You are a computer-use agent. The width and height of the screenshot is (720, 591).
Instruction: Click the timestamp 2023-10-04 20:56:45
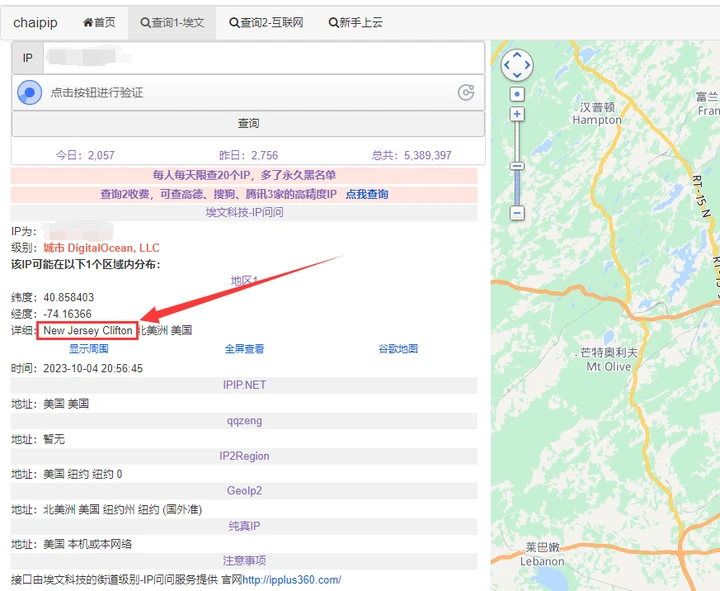(x=93, y=369)
